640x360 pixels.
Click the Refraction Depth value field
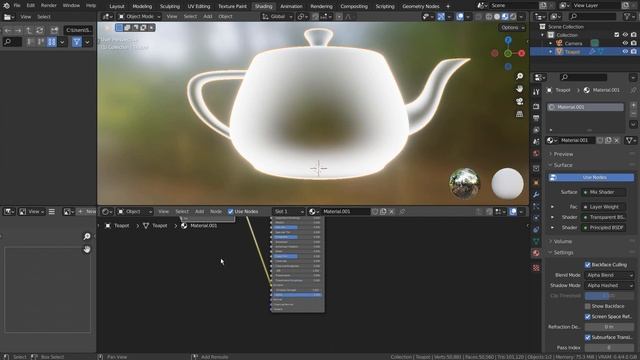tap(609, 327)
